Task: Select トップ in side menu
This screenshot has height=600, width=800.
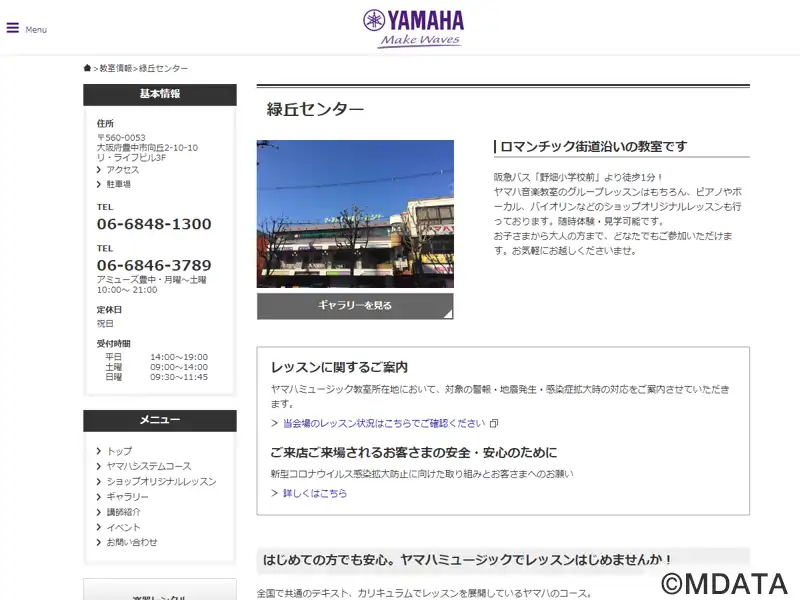Action: tap(119, 451)
